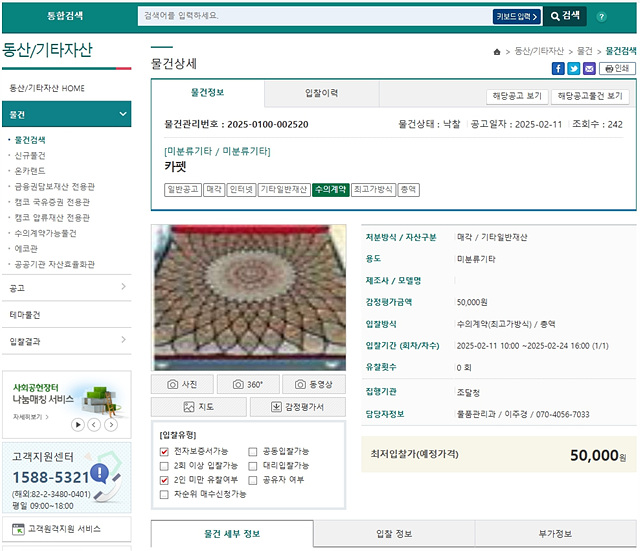Viewport: 640px width, 551px height.
Task: Click the 인터넷 tag
Action: tap(241, 190)
